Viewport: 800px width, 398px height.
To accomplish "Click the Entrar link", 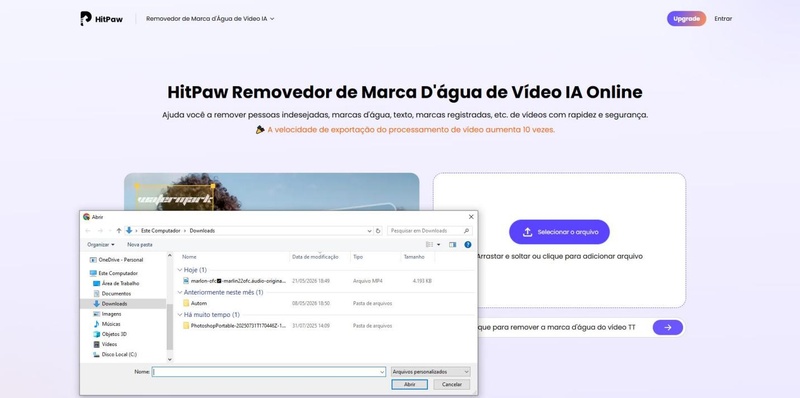I will pos(723,18).
